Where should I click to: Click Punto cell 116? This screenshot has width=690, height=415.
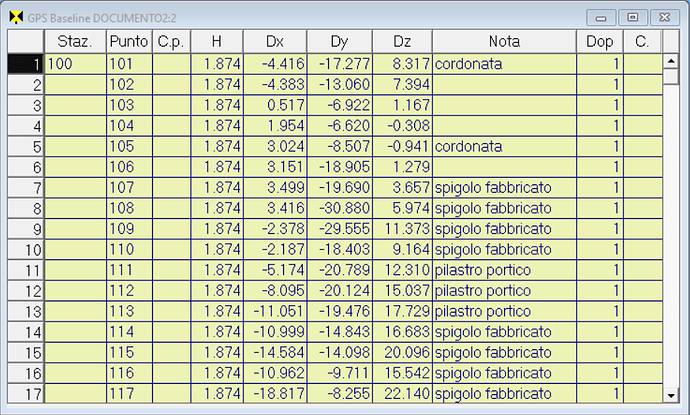tap(129, 373)
